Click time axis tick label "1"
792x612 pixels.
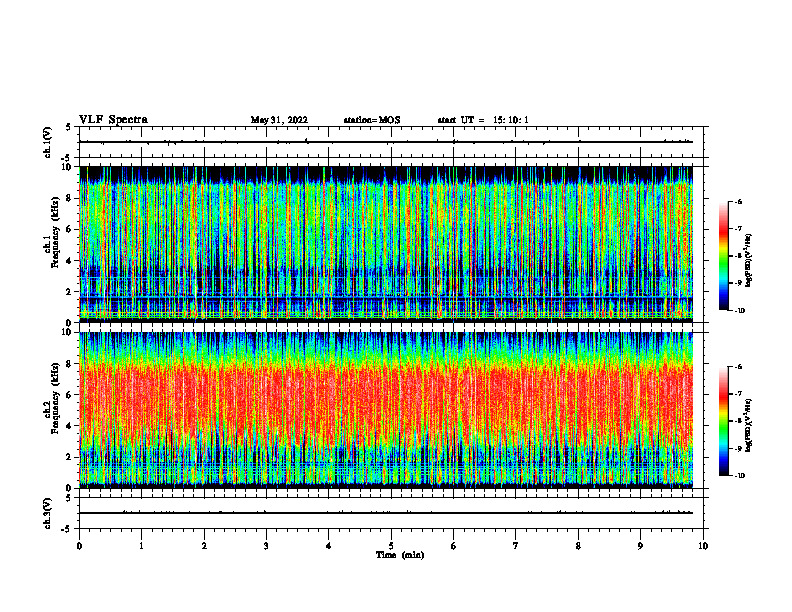(141, 546)
